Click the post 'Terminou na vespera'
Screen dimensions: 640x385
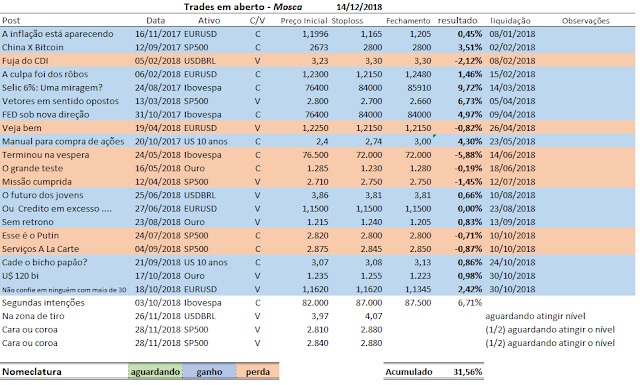tap(45, 155)
